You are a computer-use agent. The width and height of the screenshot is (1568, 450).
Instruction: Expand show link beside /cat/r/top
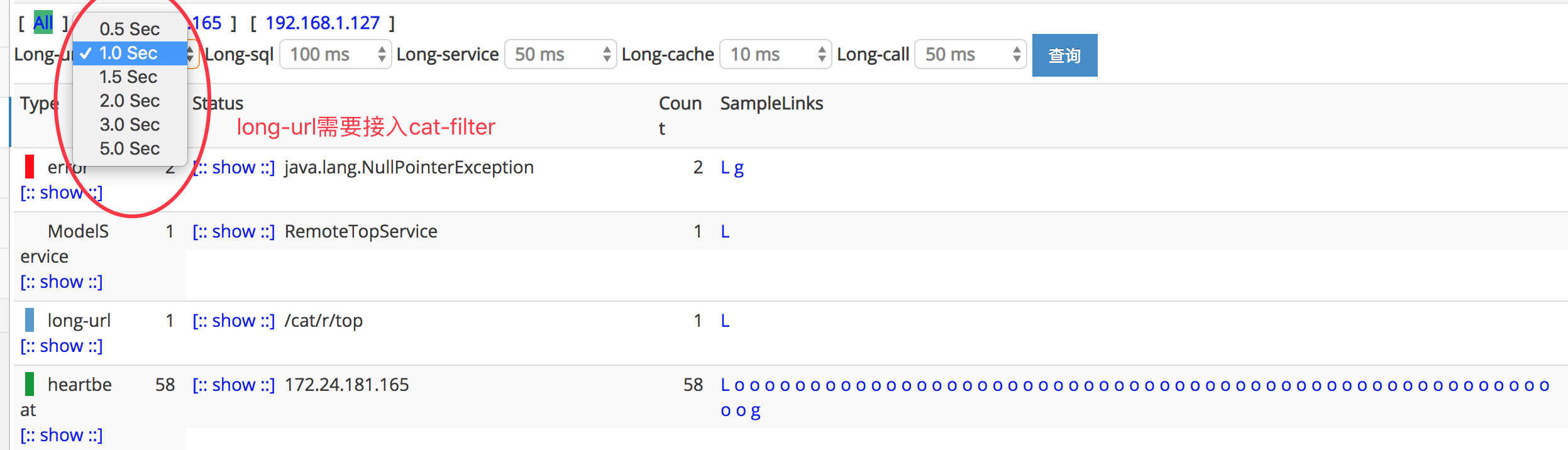coord(233,321)
